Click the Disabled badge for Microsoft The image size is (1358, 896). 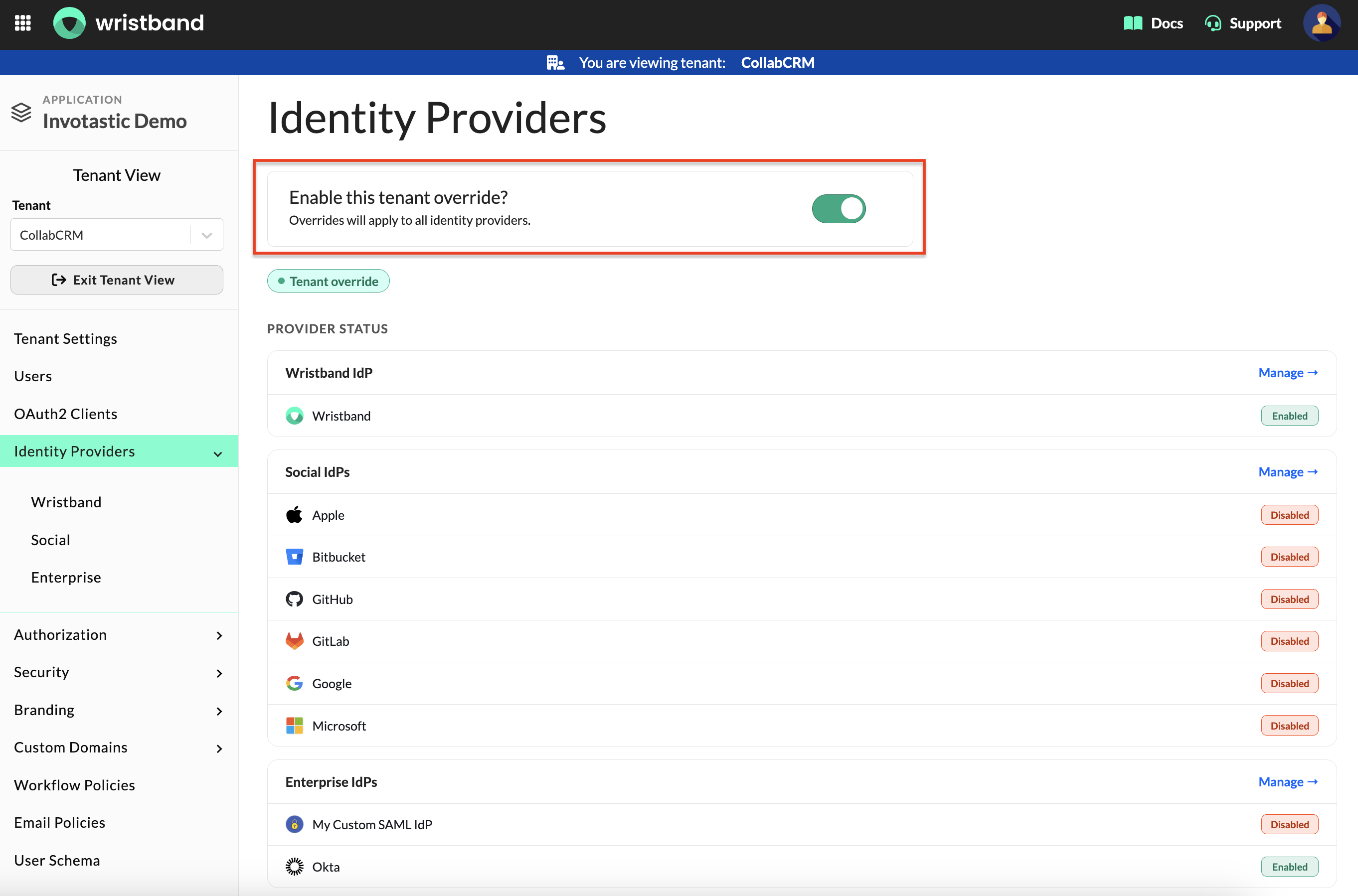(1289, 726)
